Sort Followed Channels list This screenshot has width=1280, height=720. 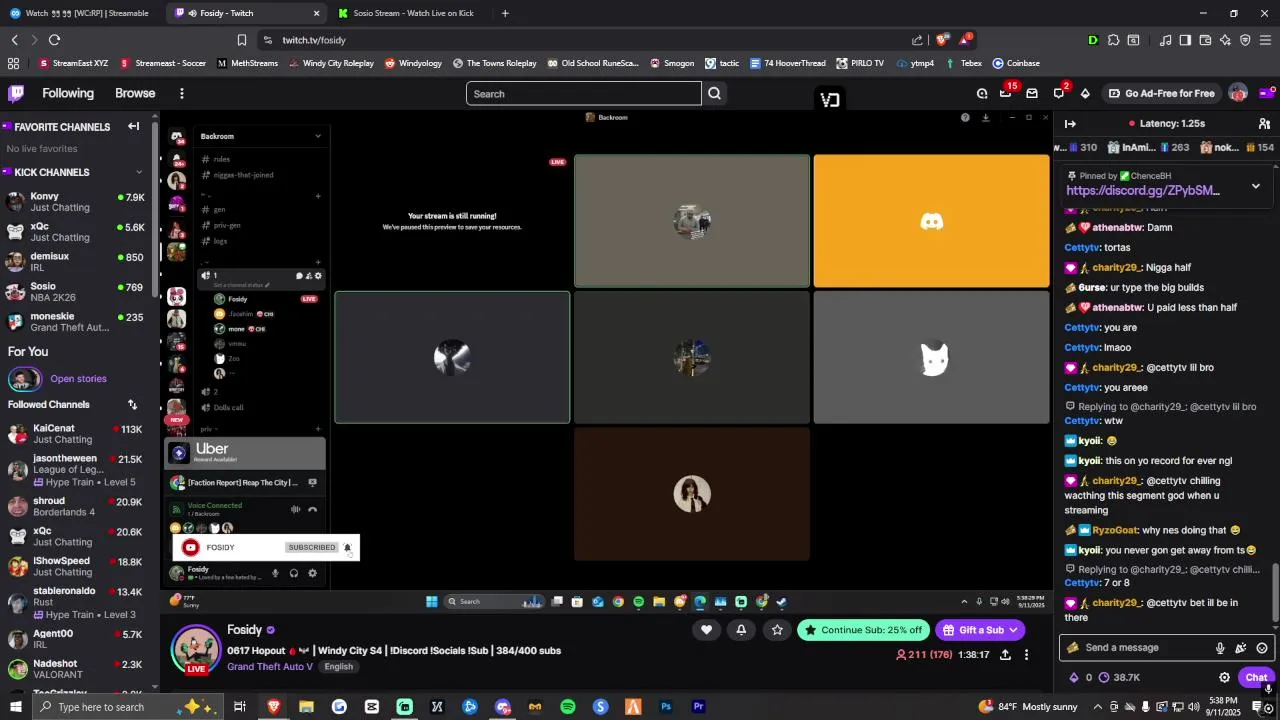coord(132,405)
